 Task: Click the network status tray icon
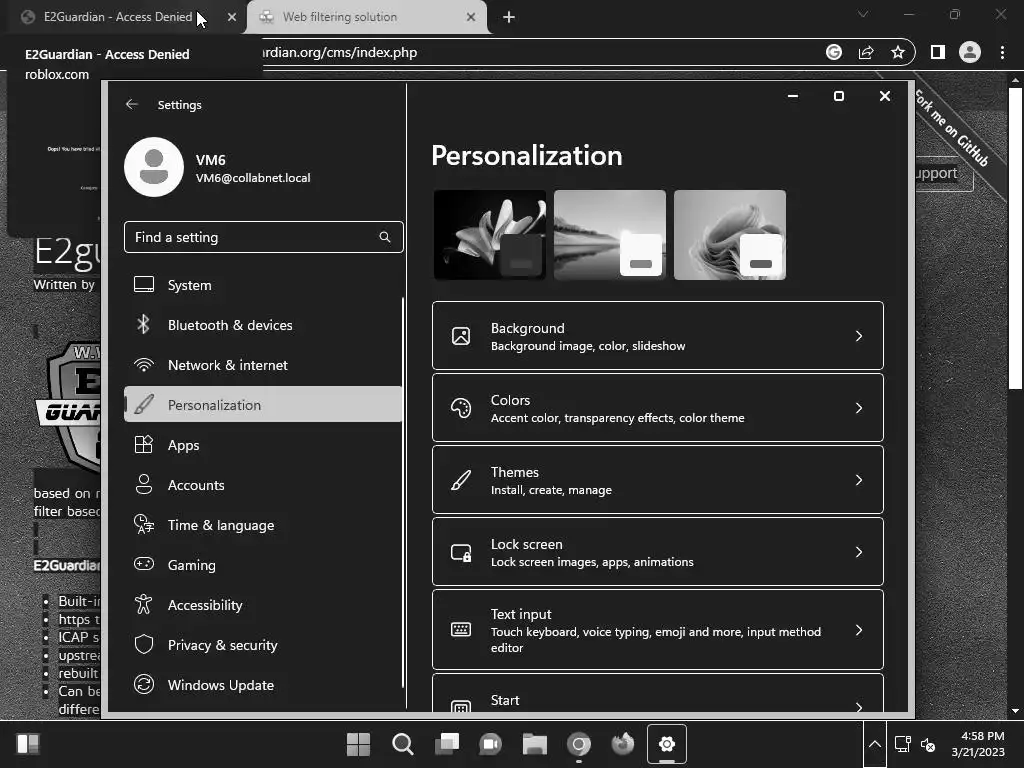(903, 744)
